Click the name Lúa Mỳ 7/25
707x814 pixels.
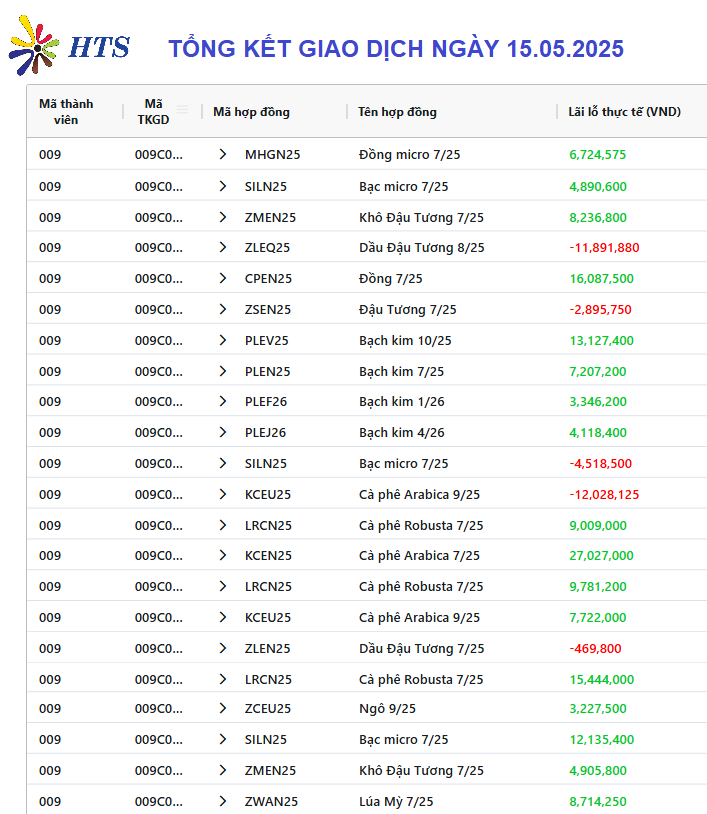(396, 802)
